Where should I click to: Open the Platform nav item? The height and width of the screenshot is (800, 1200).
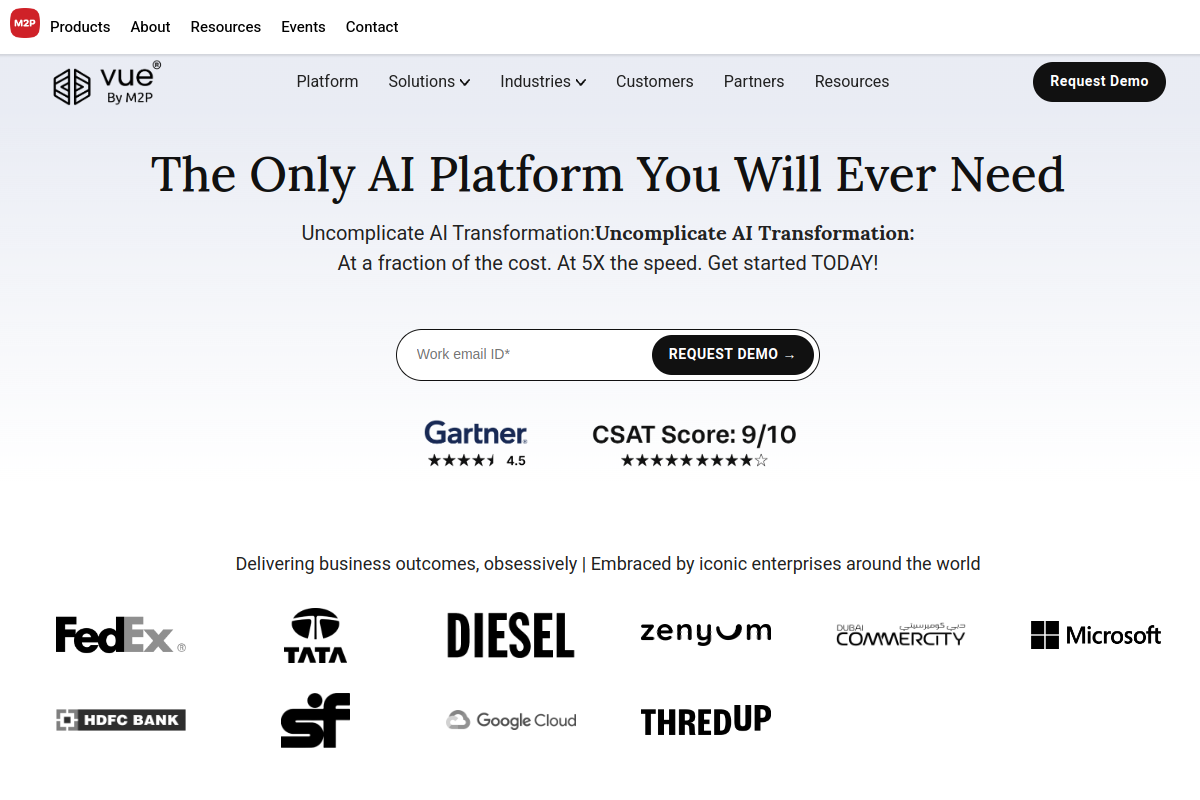coord(327,82)
